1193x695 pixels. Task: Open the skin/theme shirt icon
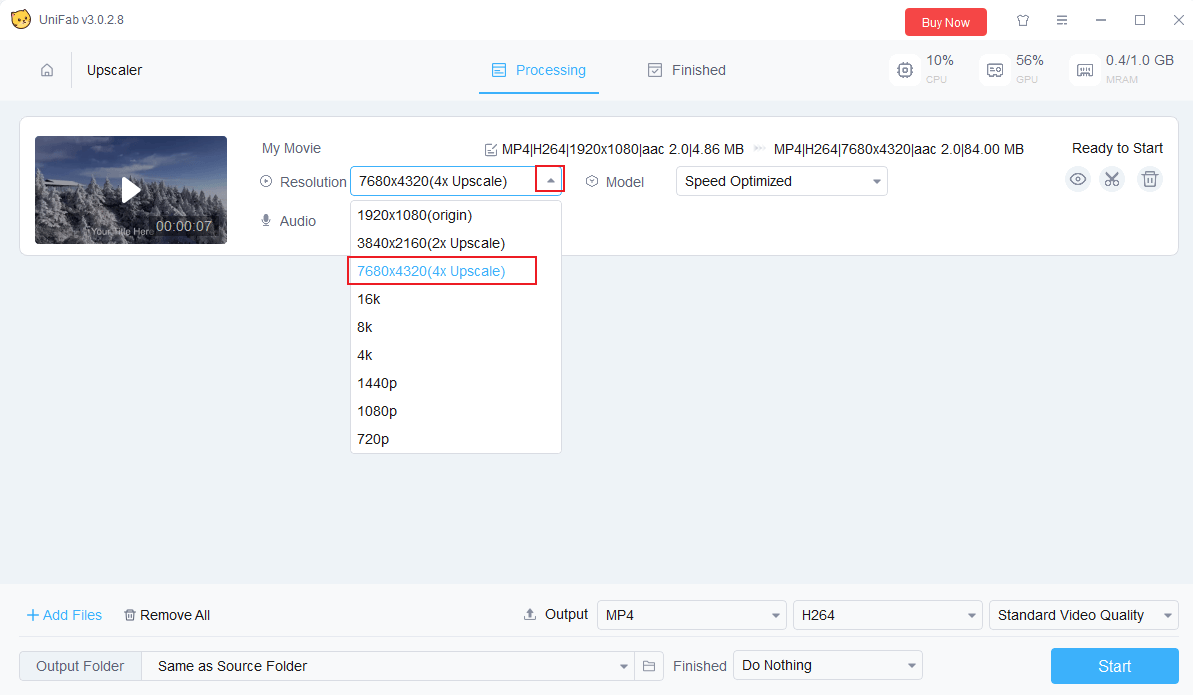(1023, 21)
